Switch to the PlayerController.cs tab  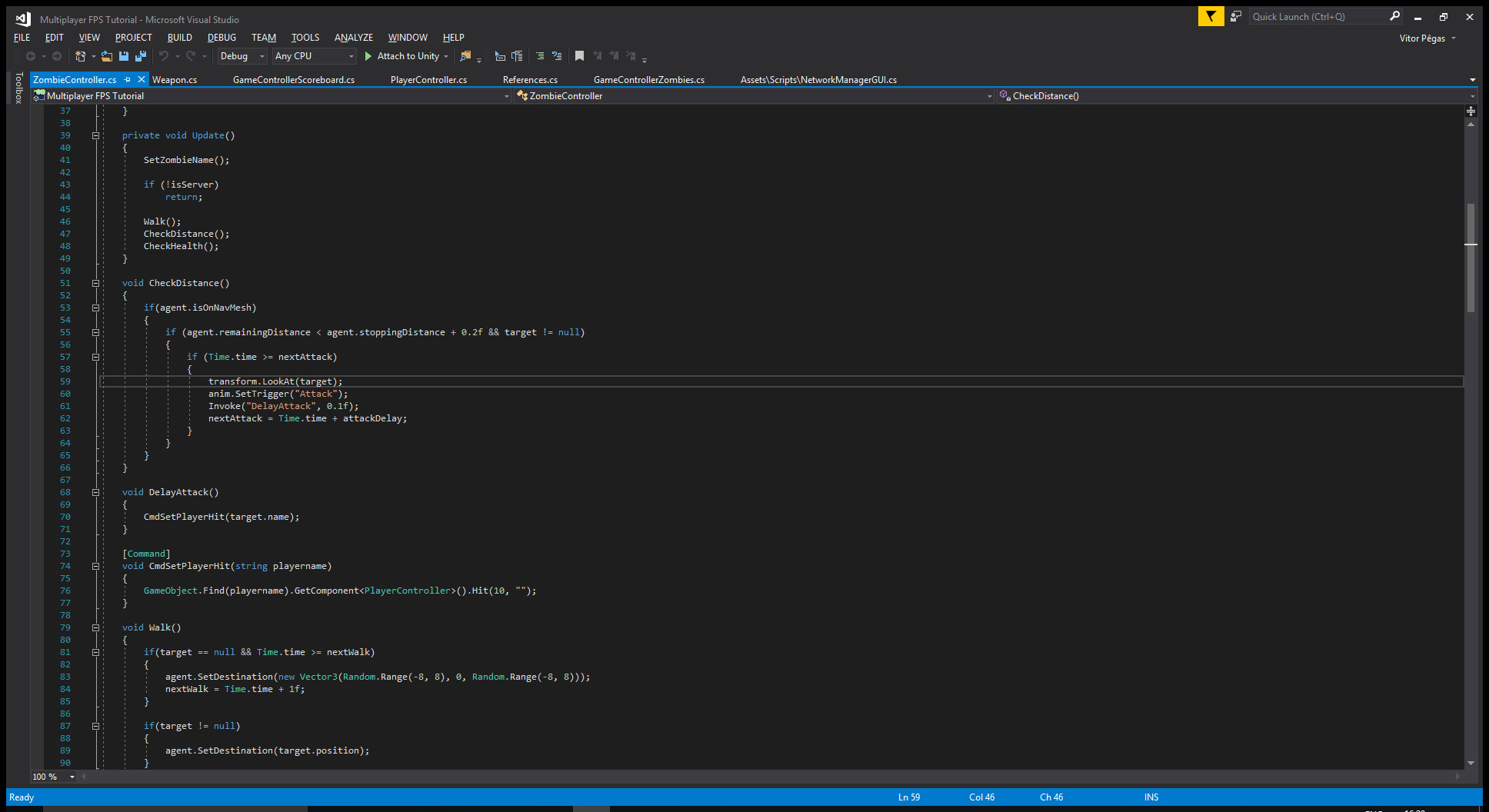click(428, 79)
